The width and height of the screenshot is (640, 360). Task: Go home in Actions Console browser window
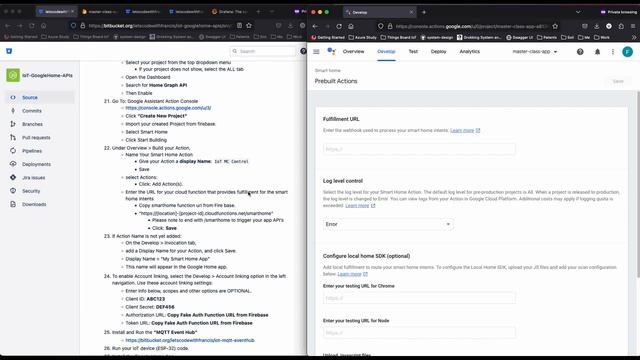coord(351,26)
